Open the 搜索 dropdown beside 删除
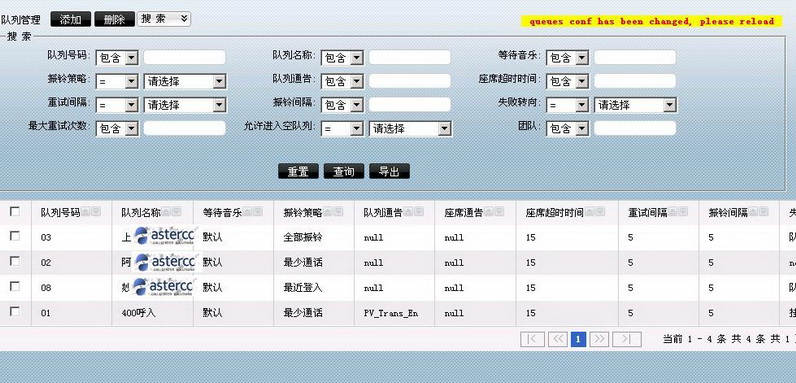 pyautogui.click(x=163, y=19)
